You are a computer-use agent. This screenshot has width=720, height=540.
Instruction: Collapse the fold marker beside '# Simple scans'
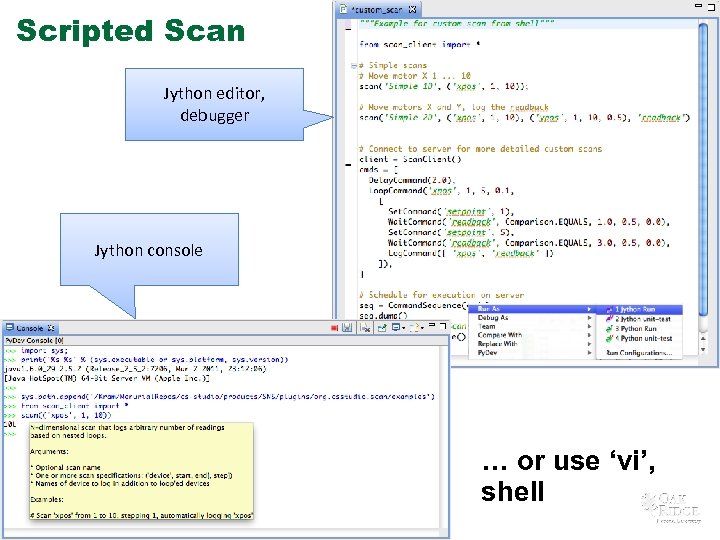354,66
